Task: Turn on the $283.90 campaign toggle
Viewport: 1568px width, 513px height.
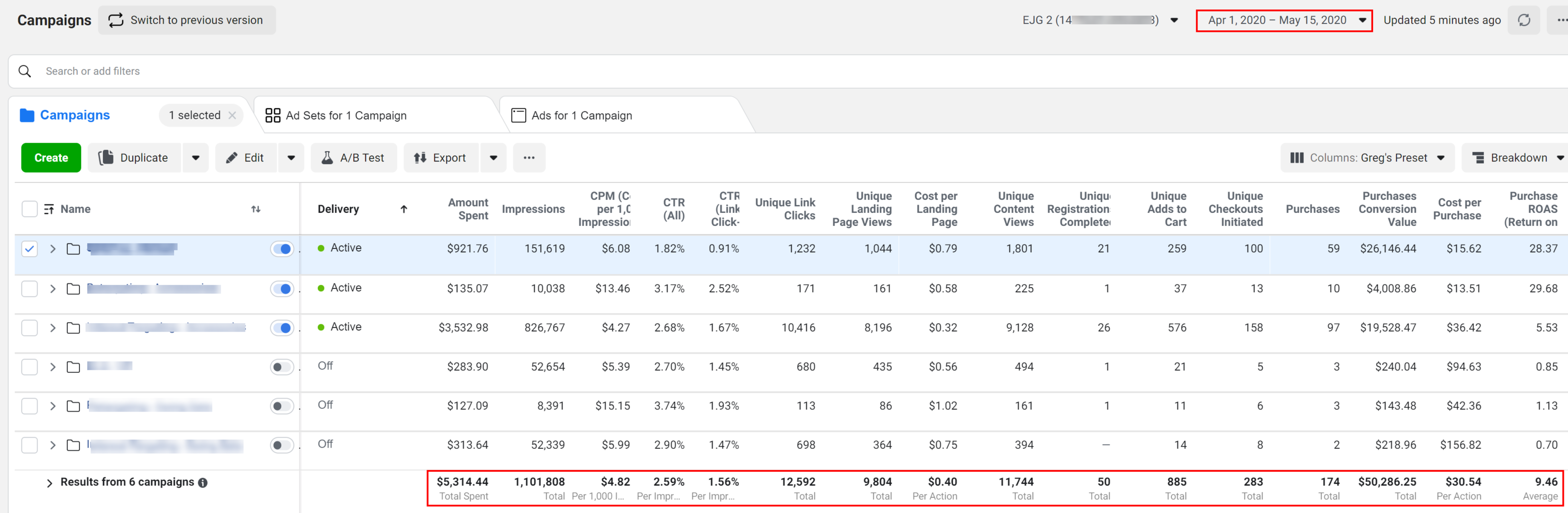Action: click(x=282, y=367)
